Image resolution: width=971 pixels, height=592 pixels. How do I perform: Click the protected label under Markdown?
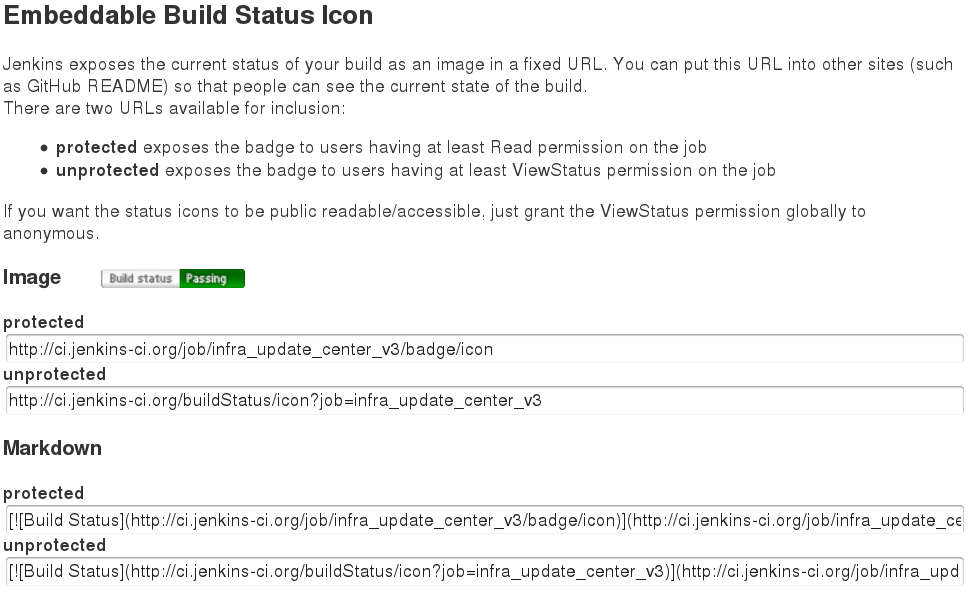44,493
